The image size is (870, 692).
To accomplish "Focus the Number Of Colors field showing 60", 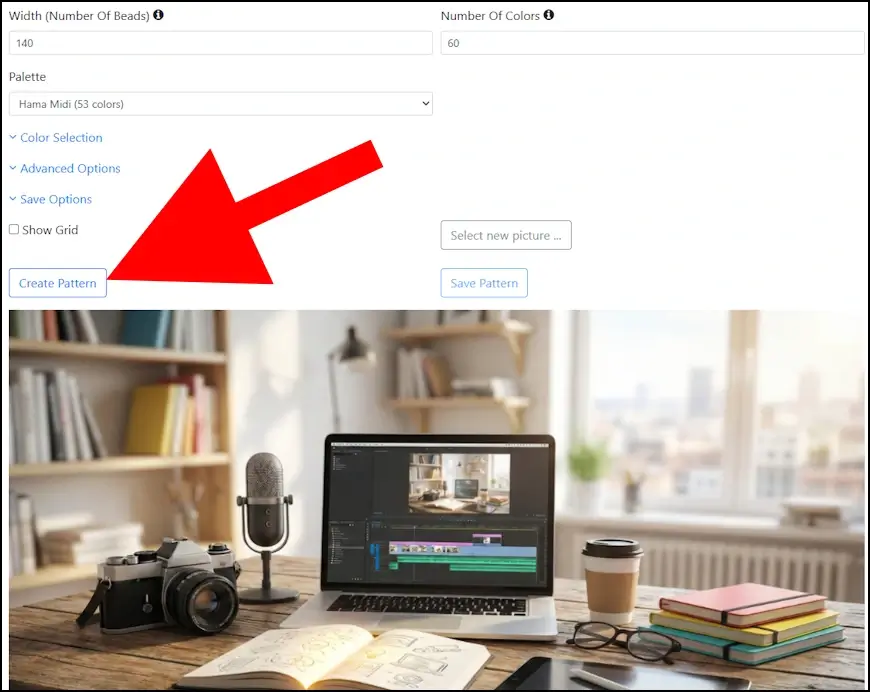I will click(x=651, y=43).
